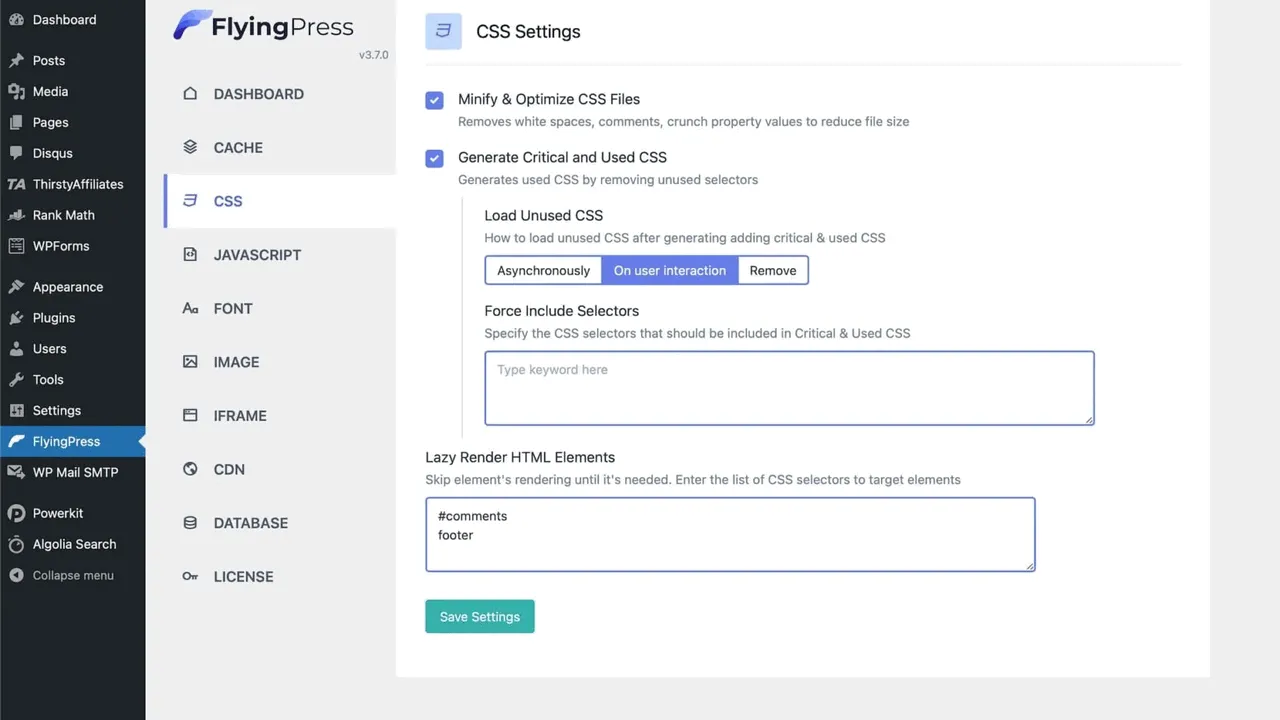Click the Collapse menu arrow icon
The height and width of the screenshot is (720, 1280).
16,576
